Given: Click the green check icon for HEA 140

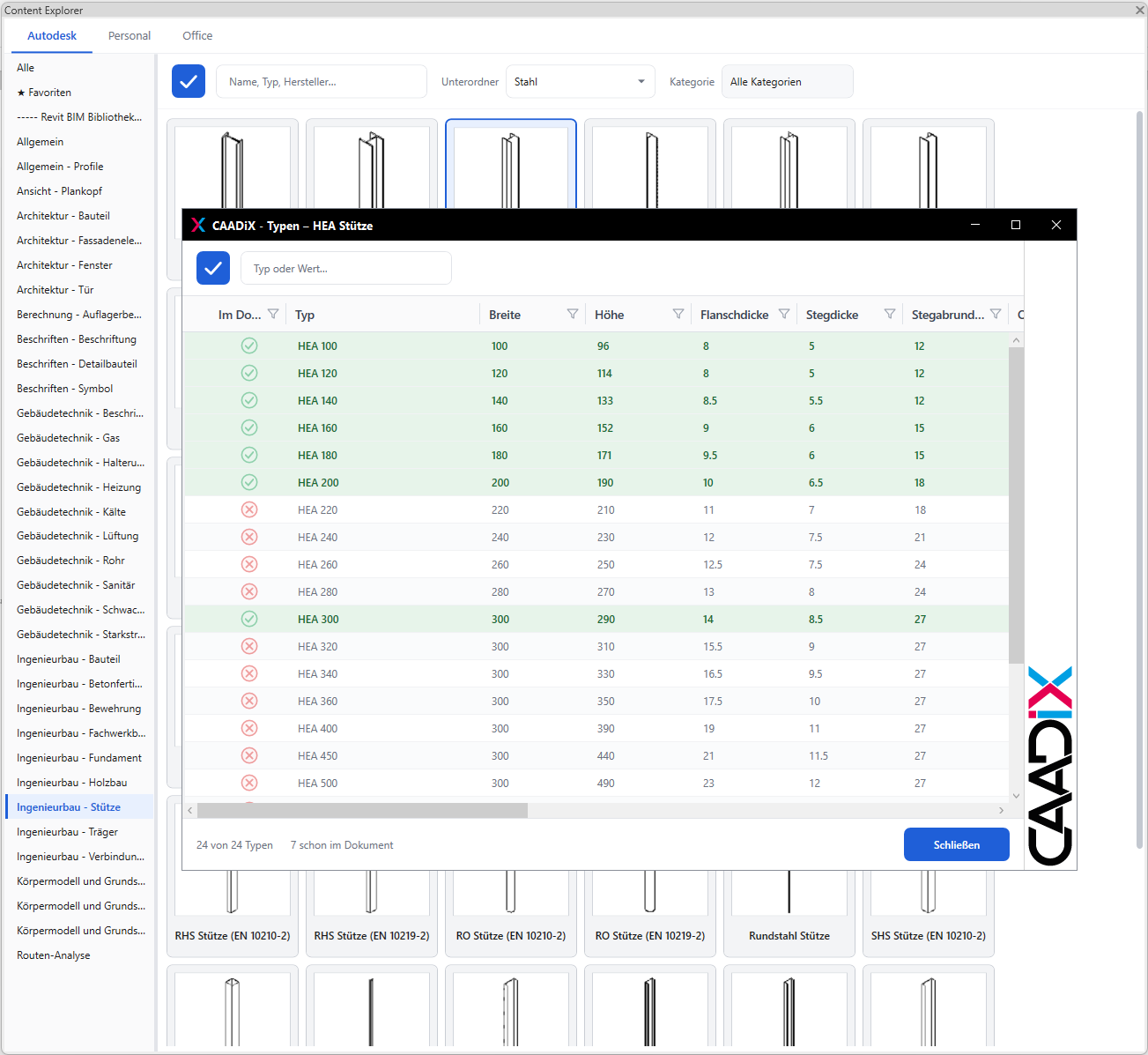Looking at the screenshot, I should [249, 400].
